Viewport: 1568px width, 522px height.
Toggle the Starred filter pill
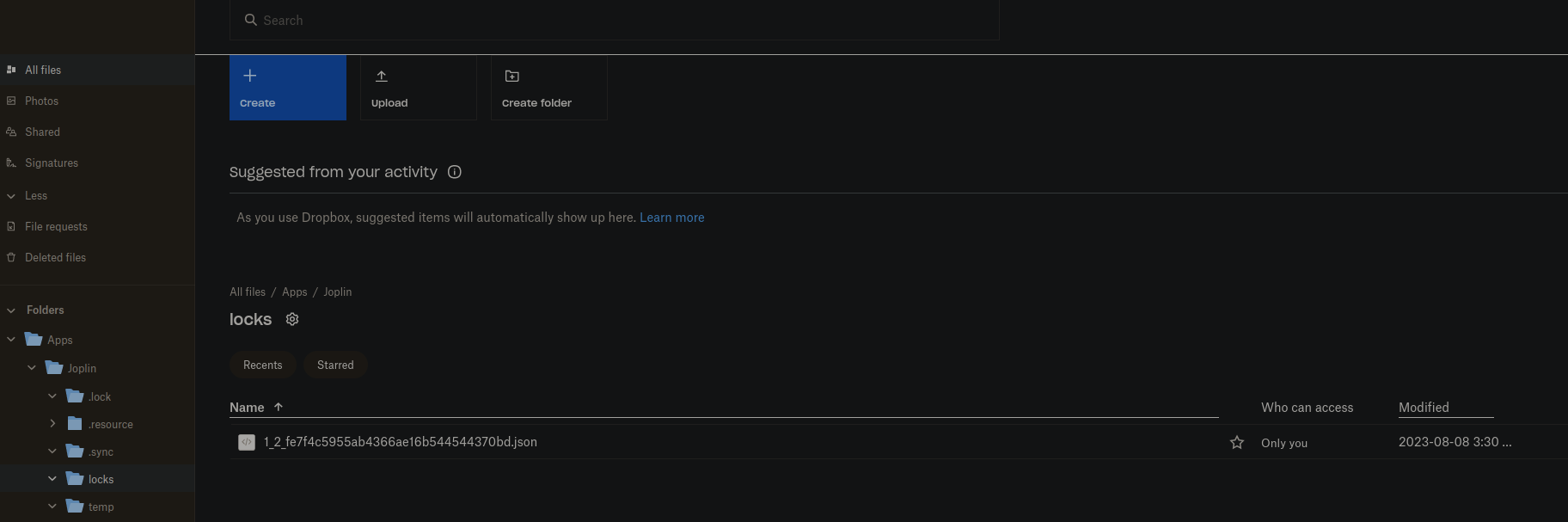335,365
